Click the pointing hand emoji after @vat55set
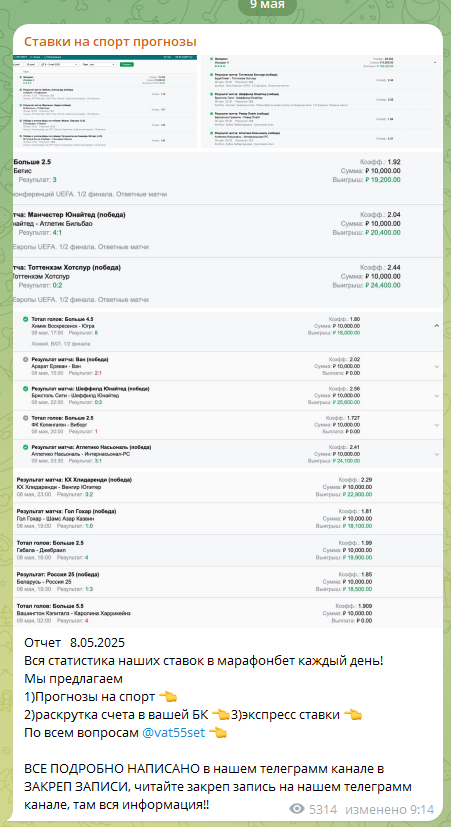The height and width of the screenshot is (827, 451). coord(218,733)
